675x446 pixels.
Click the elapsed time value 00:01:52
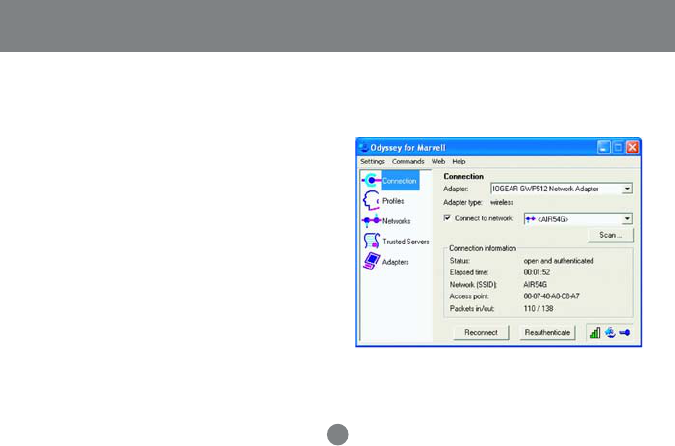[x=536, y=272]
